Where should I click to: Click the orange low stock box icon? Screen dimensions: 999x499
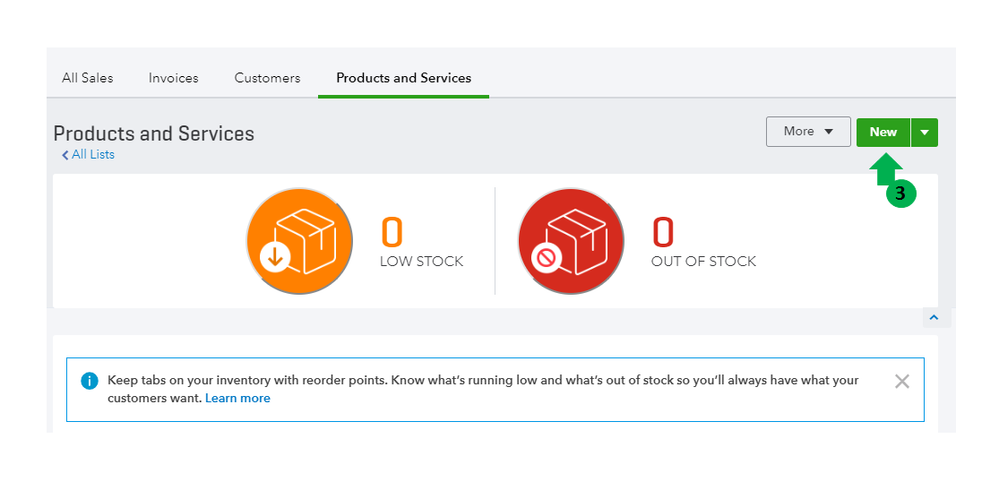coord(299,241)
